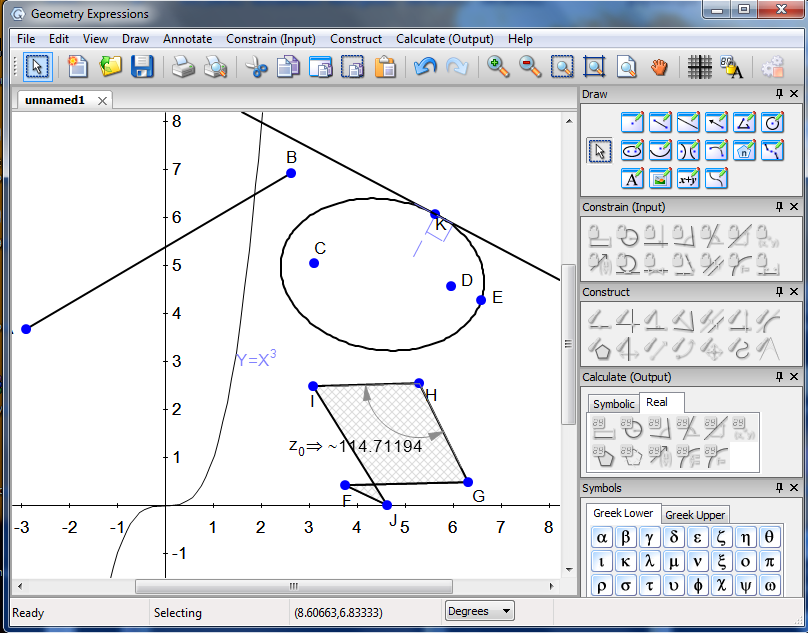Open the Degrees angle unit dropdown
Viewport: 808px width, 633px height.
[479, 611]
